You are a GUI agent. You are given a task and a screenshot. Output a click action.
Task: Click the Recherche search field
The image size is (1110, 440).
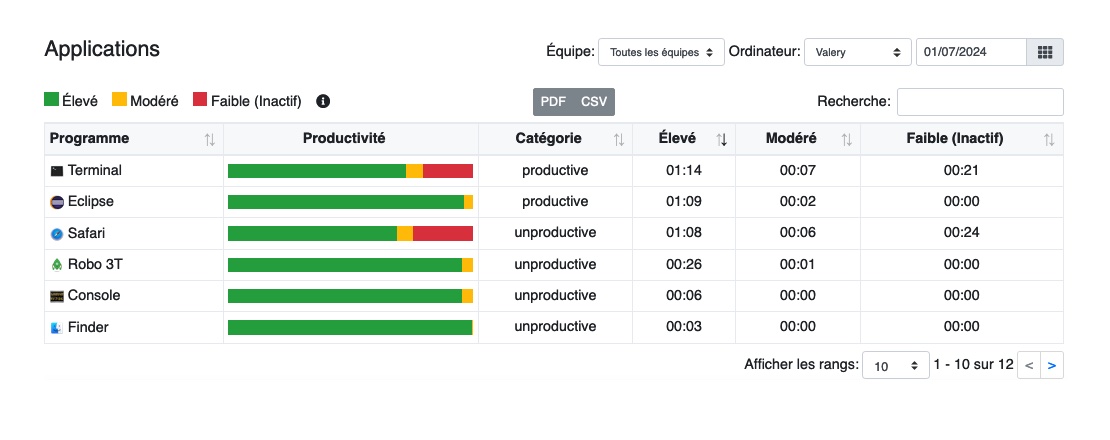click(x=980, y=102)
